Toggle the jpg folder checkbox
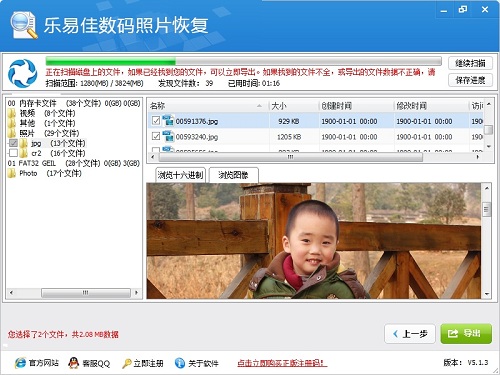 (13, 143)
